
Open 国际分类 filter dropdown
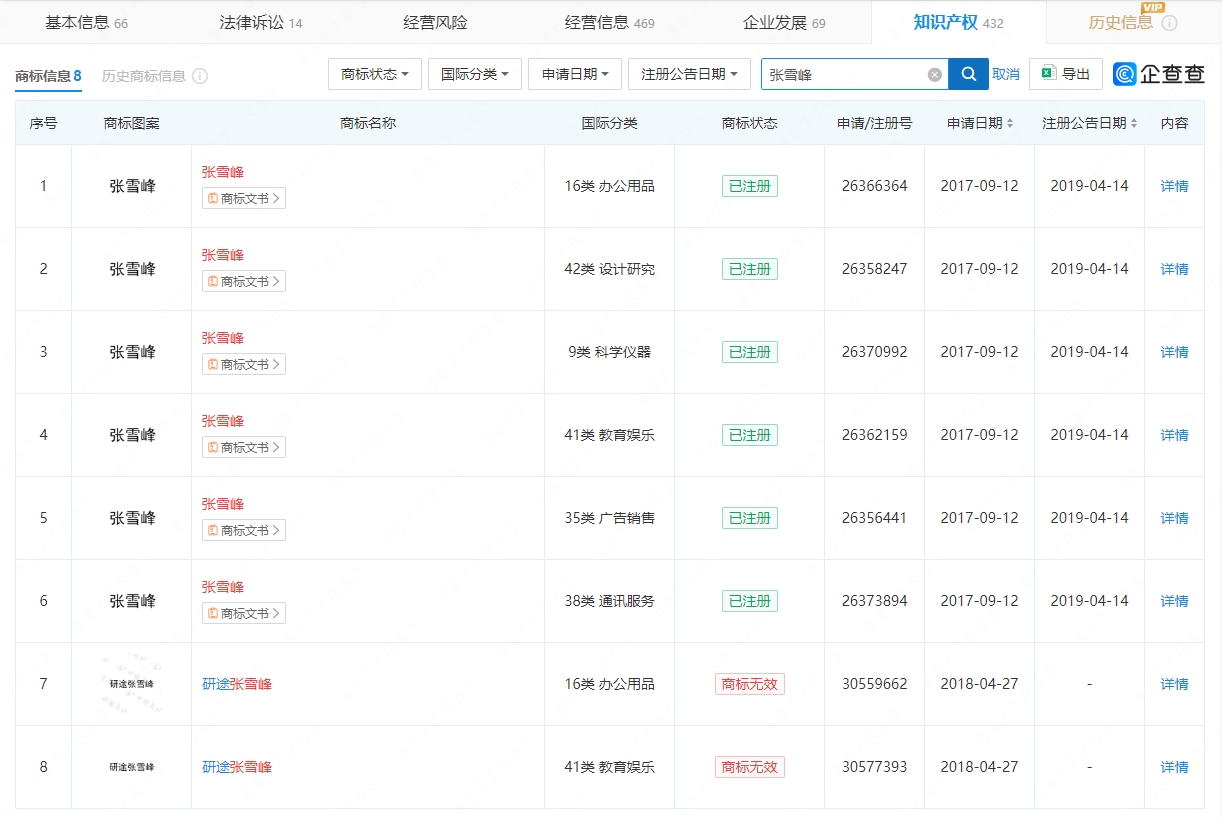point(475,74)
